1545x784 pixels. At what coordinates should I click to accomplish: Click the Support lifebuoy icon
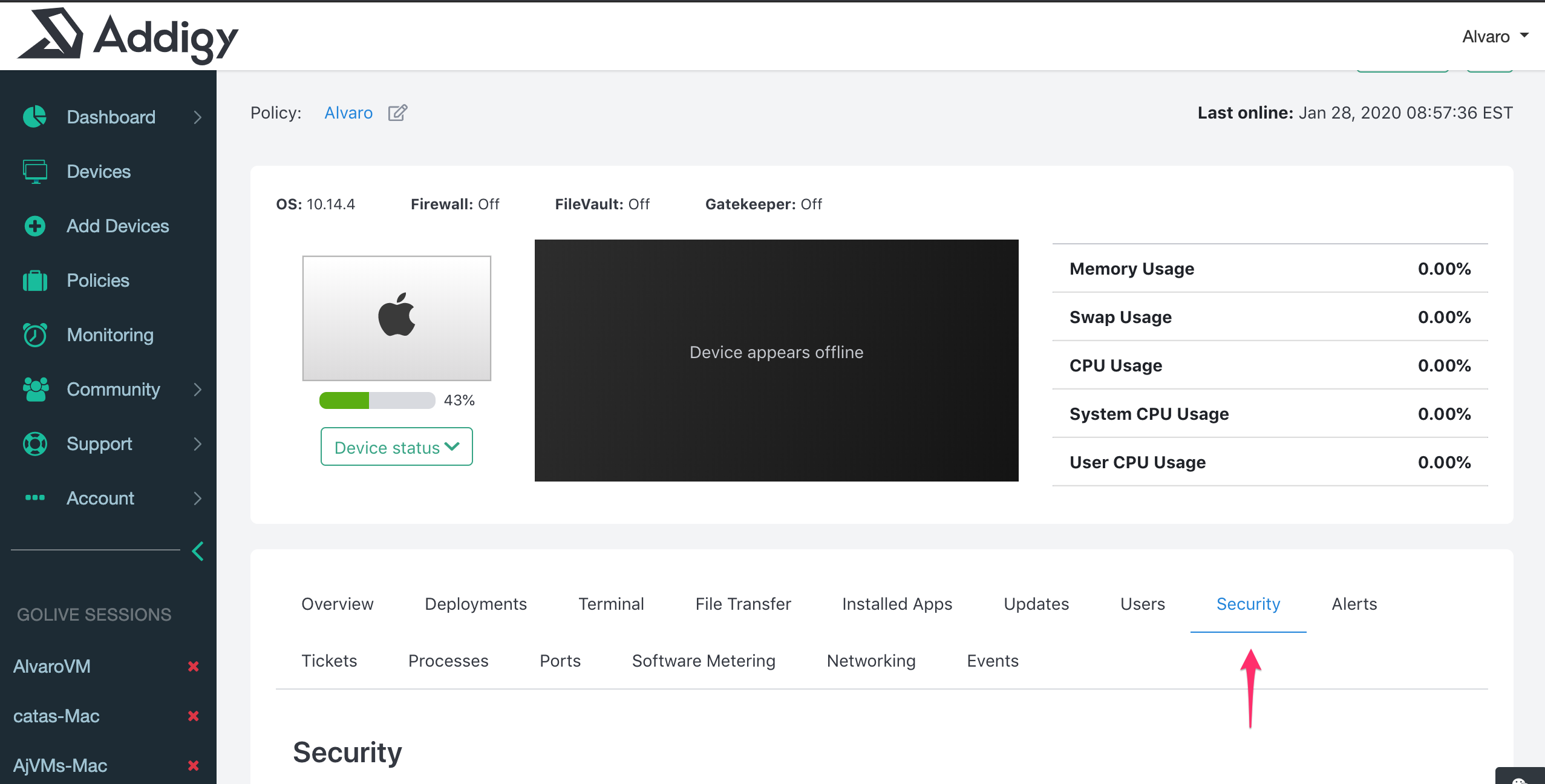pos(34,443)
